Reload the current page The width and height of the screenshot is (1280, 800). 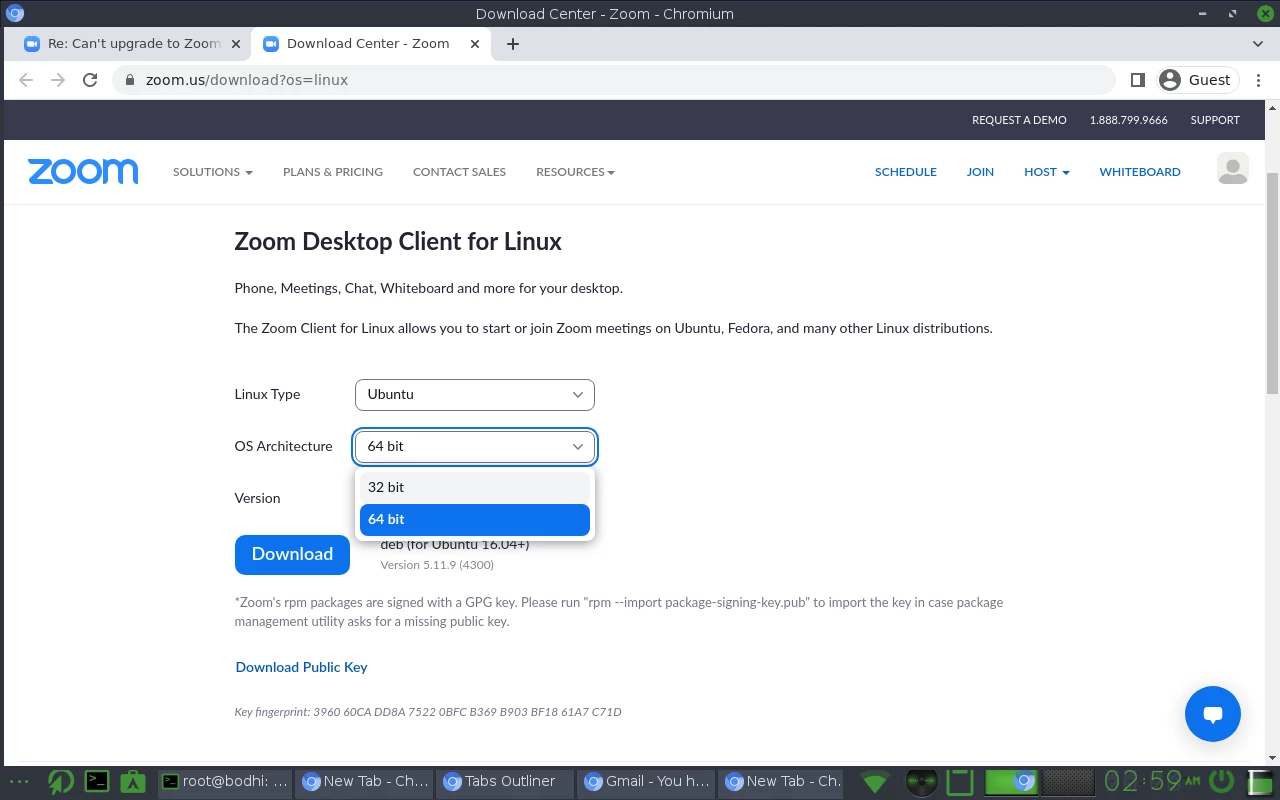(90, 80)
